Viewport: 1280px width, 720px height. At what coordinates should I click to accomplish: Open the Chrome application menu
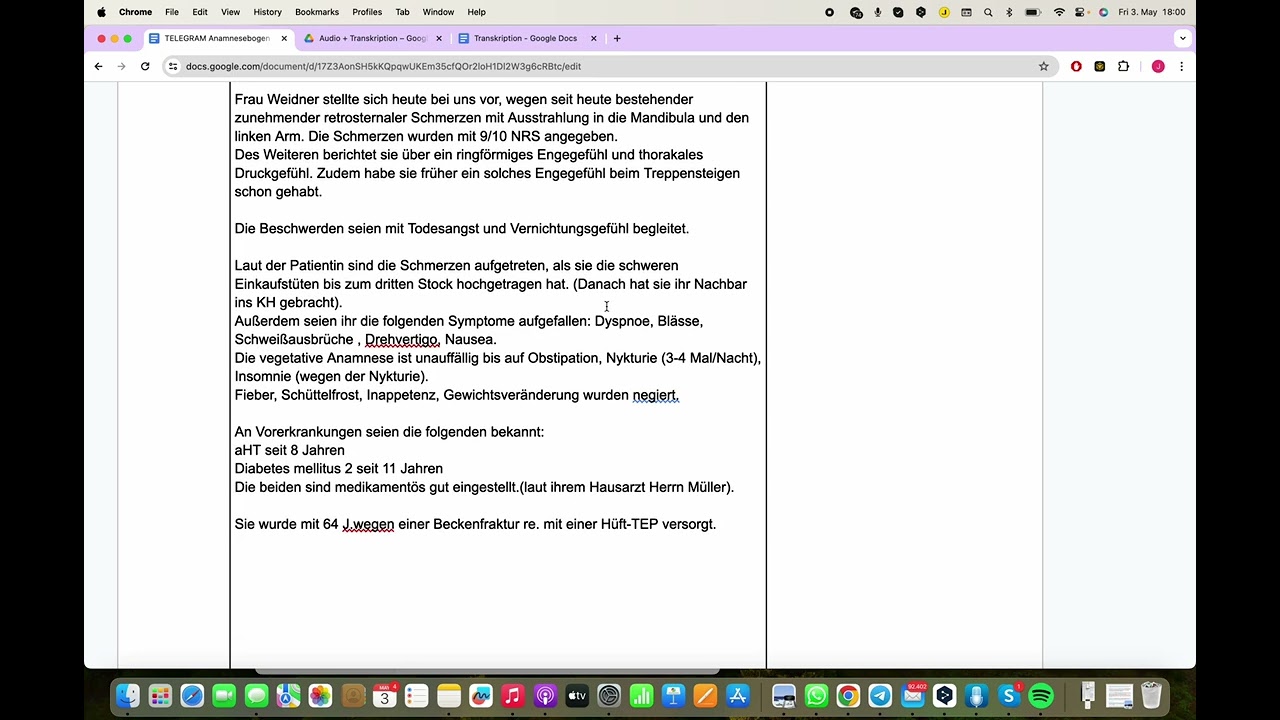coord(135,12)
